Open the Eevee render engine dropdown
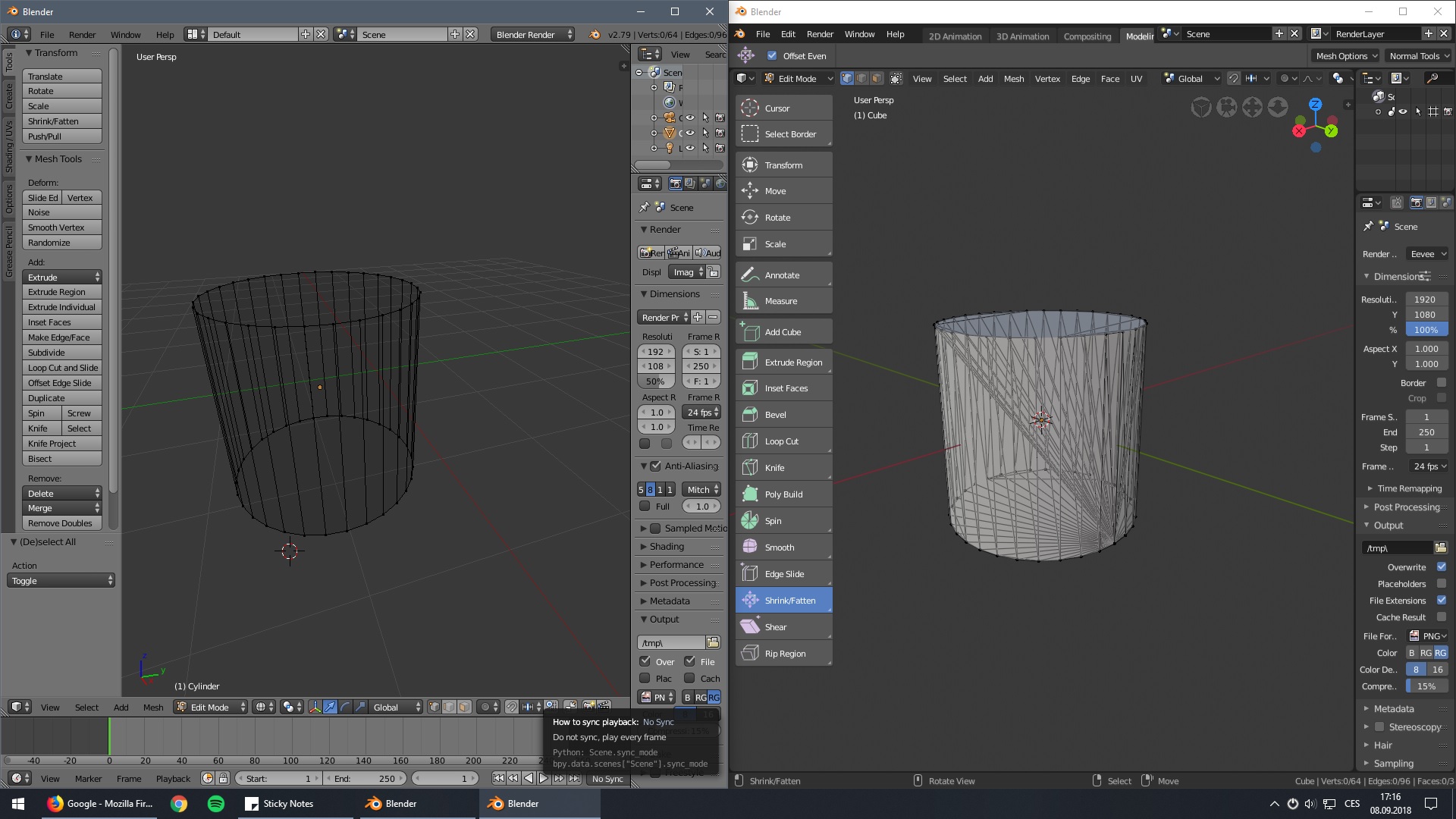 pyautogui.click(x=1427, y=254)
